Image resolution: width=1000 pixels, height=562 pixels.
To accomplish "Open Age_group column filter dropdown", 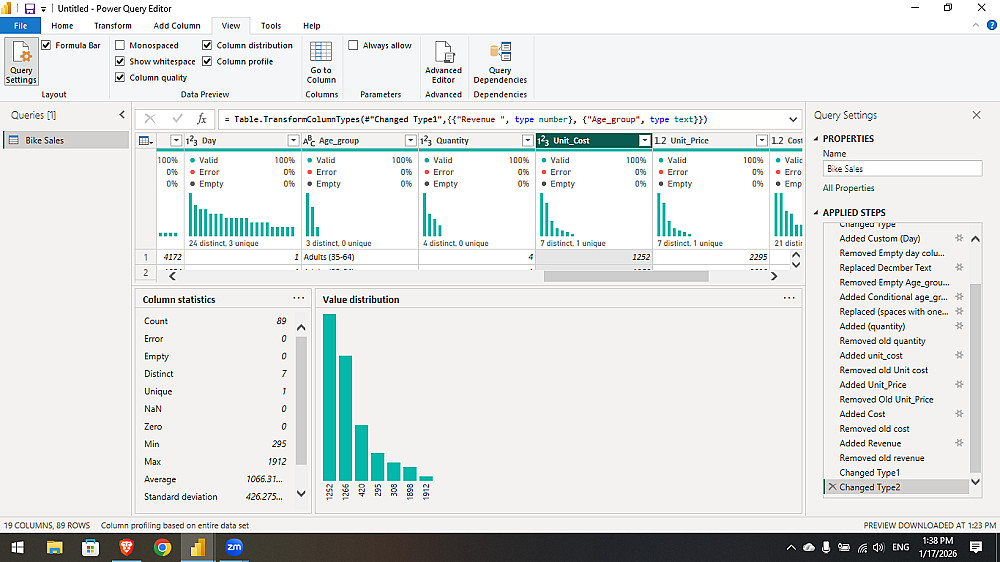I will (x=410, y=140).
